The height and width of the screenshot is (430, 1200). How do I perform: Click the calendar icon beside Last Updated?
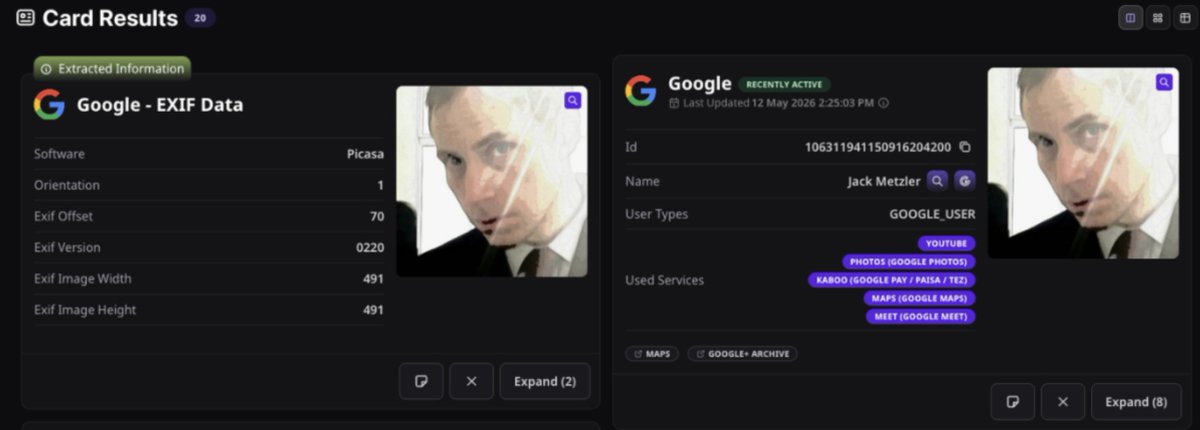674,103
